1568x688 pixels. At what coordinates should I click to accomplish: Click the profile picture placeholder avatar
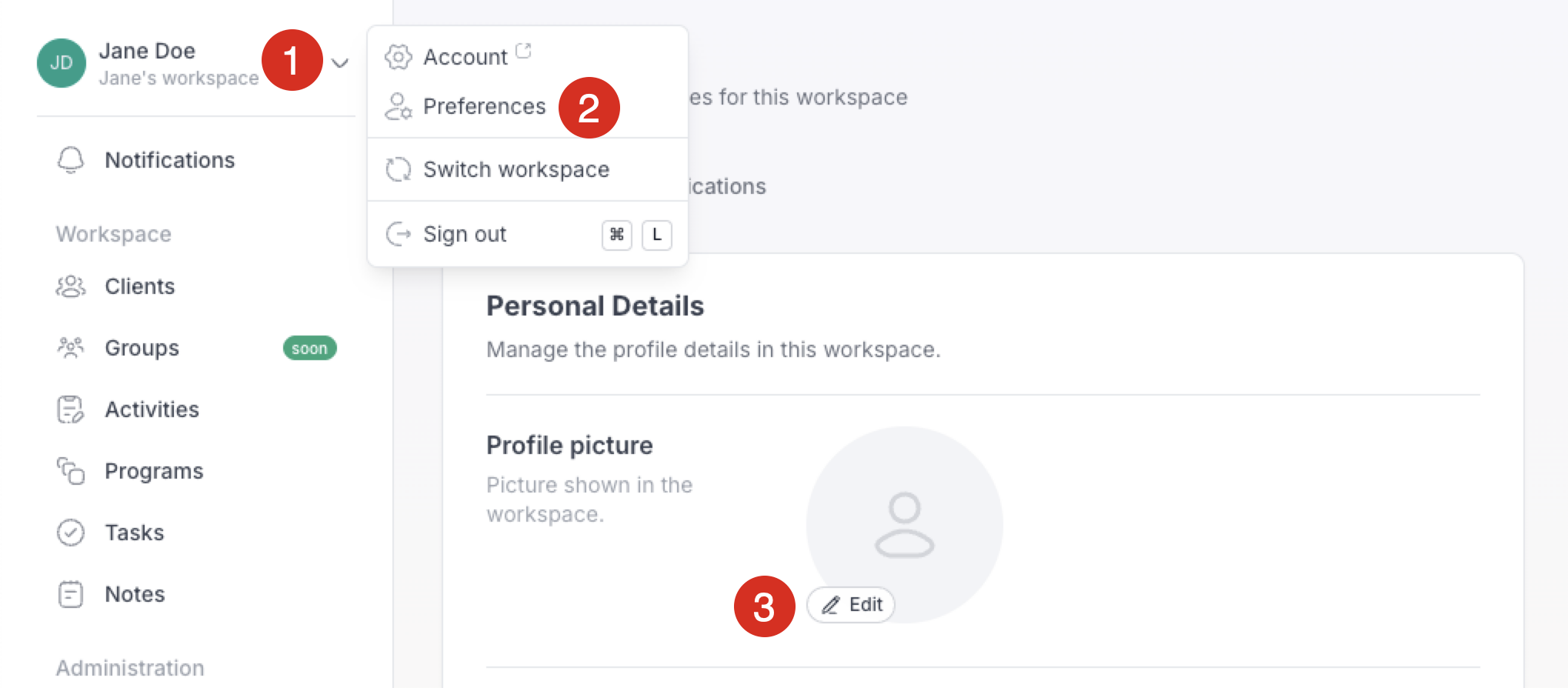click(905, 525)
